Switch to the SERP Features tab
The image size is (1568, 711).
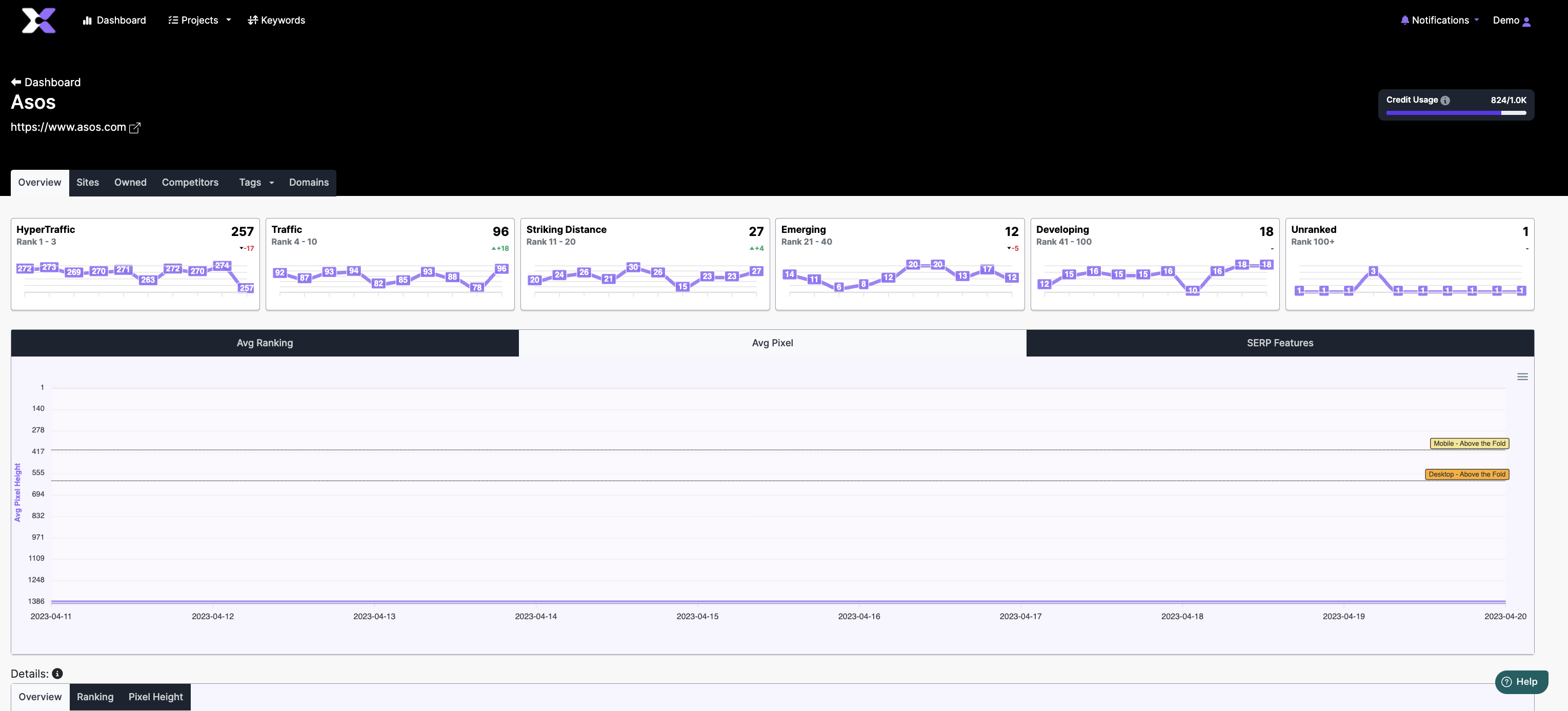tap(1279, 343)
